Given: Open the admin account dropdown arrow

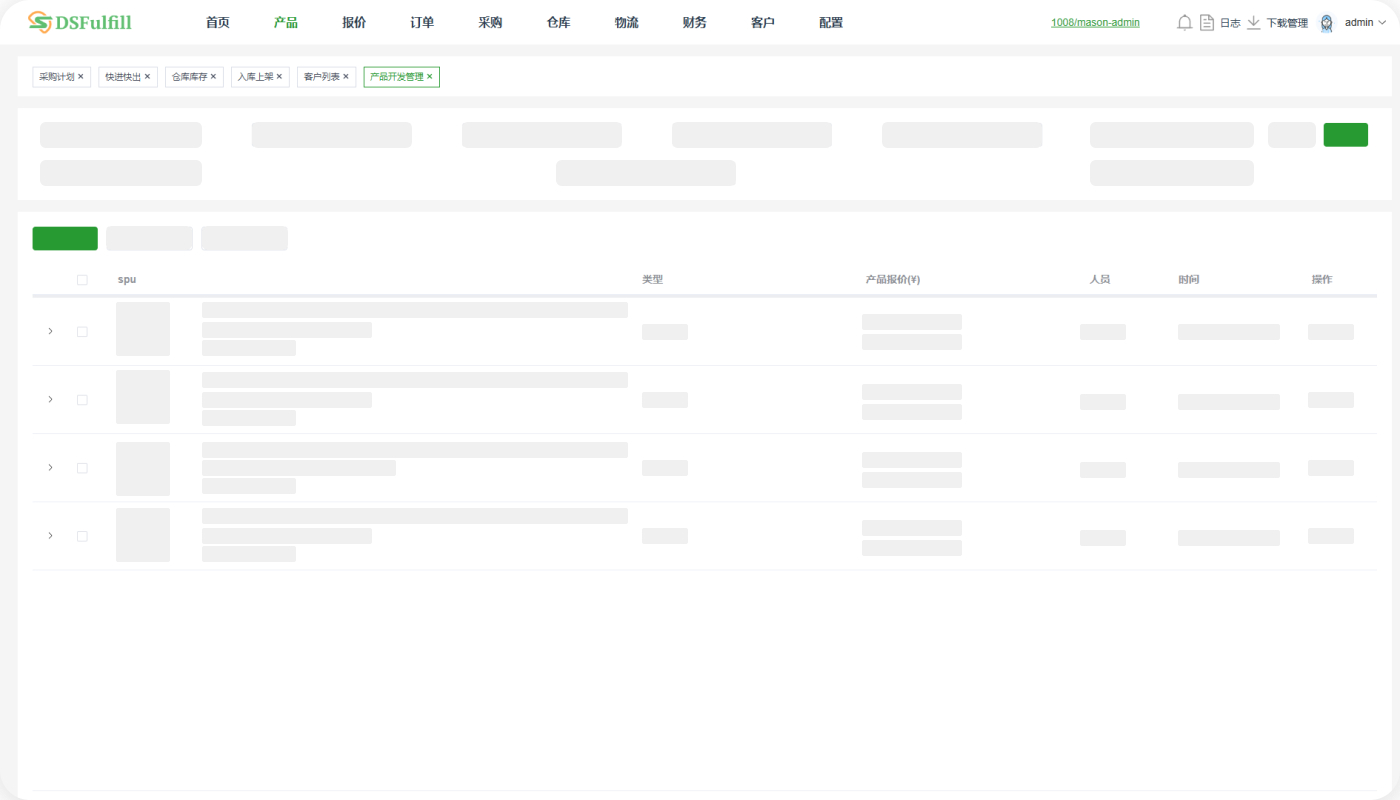Looking at the screenshot, I should coord(1382,22).
